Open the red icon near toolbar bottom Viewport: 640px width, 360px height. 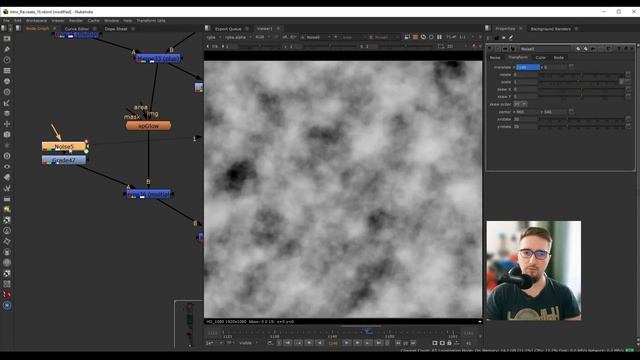[7, 294]
